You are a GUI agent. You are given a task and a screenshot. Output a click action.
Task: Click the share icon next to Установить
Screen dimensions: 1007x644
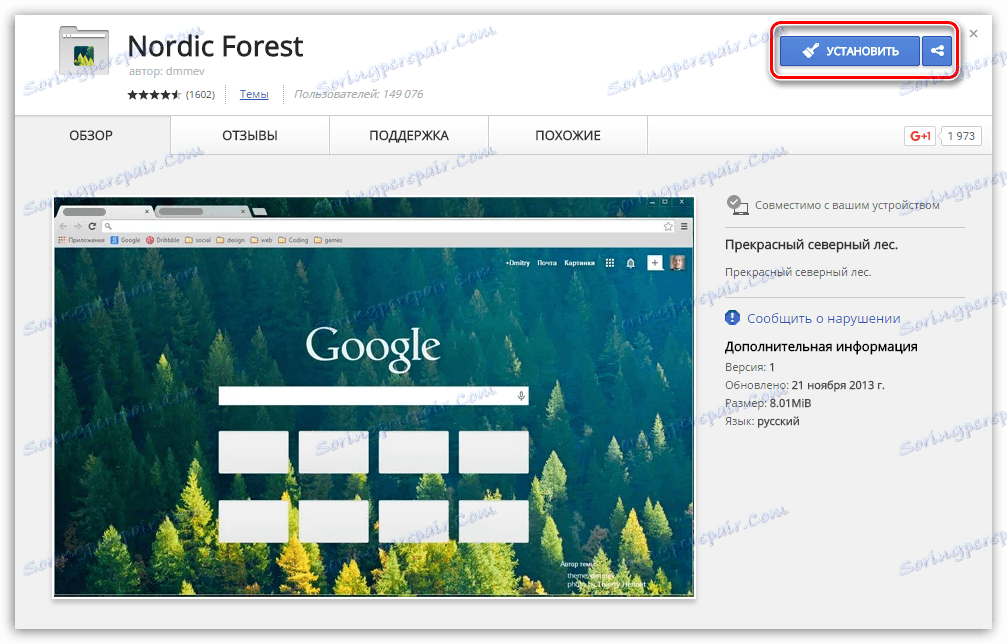(x=937, y=51)
